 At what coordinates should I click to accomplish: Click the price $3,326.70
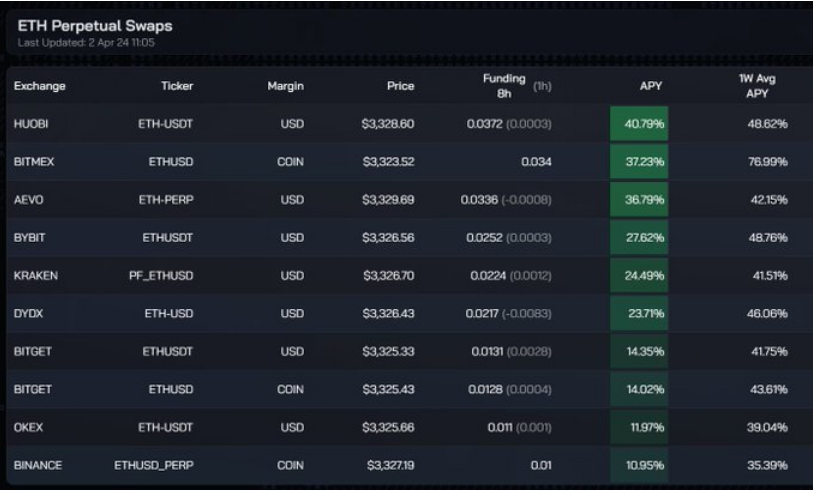click(389, 275)
